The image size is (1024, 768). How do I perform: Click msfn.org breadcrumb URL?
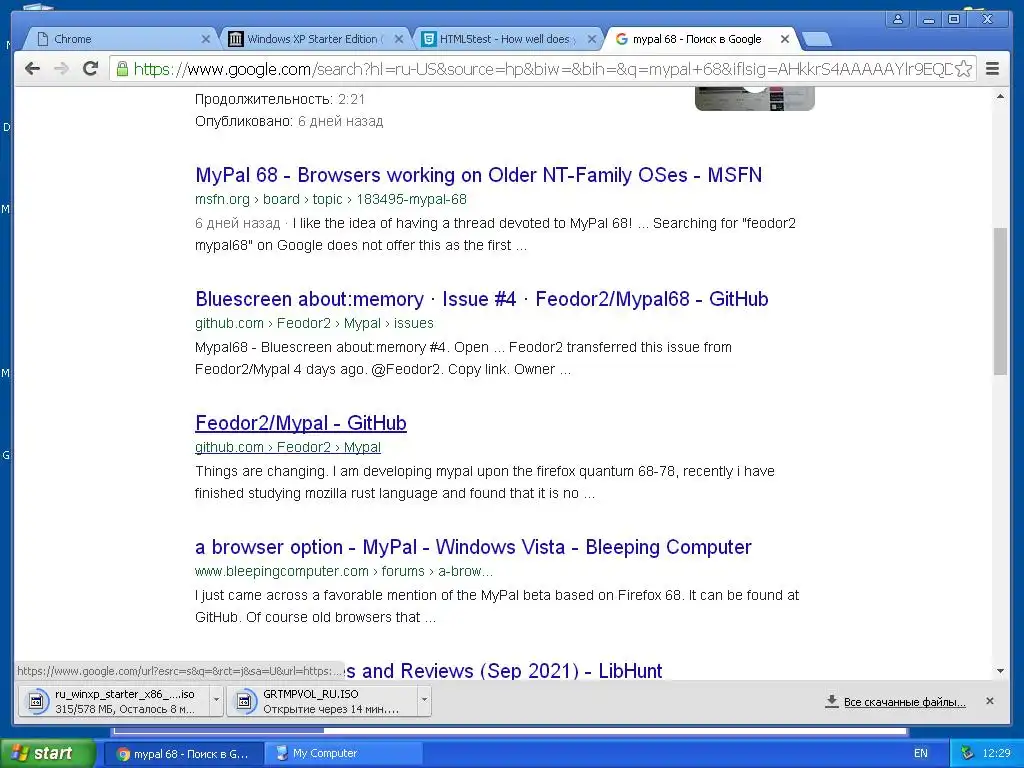[x=330, y=199]
